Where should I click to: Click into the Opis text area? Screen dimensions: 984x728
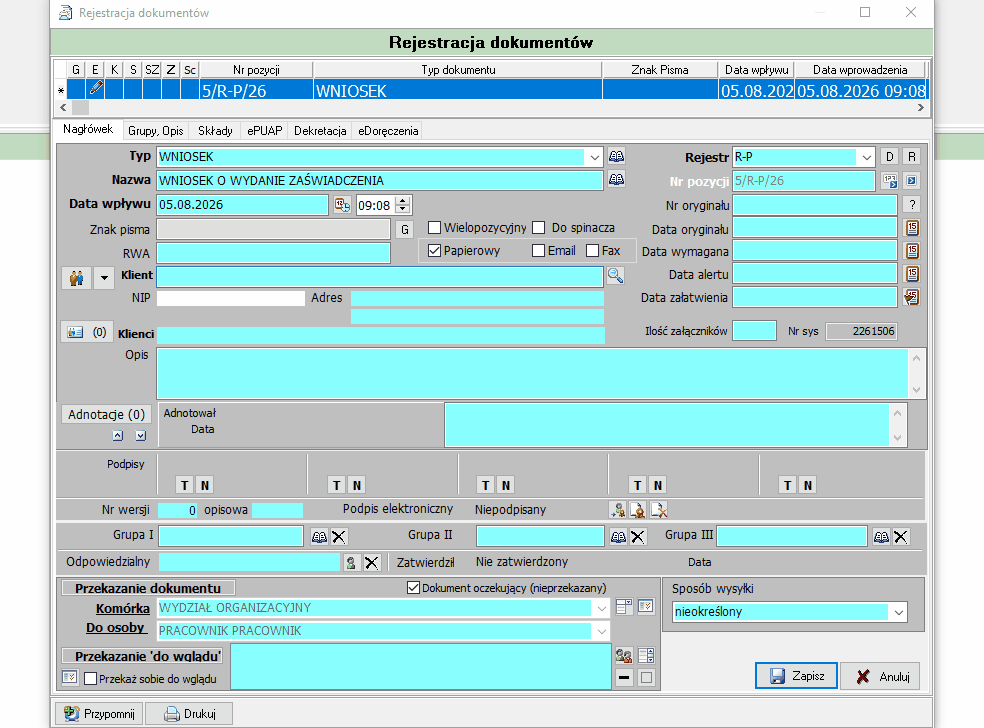pyautogui.click(x=532, y=373)
